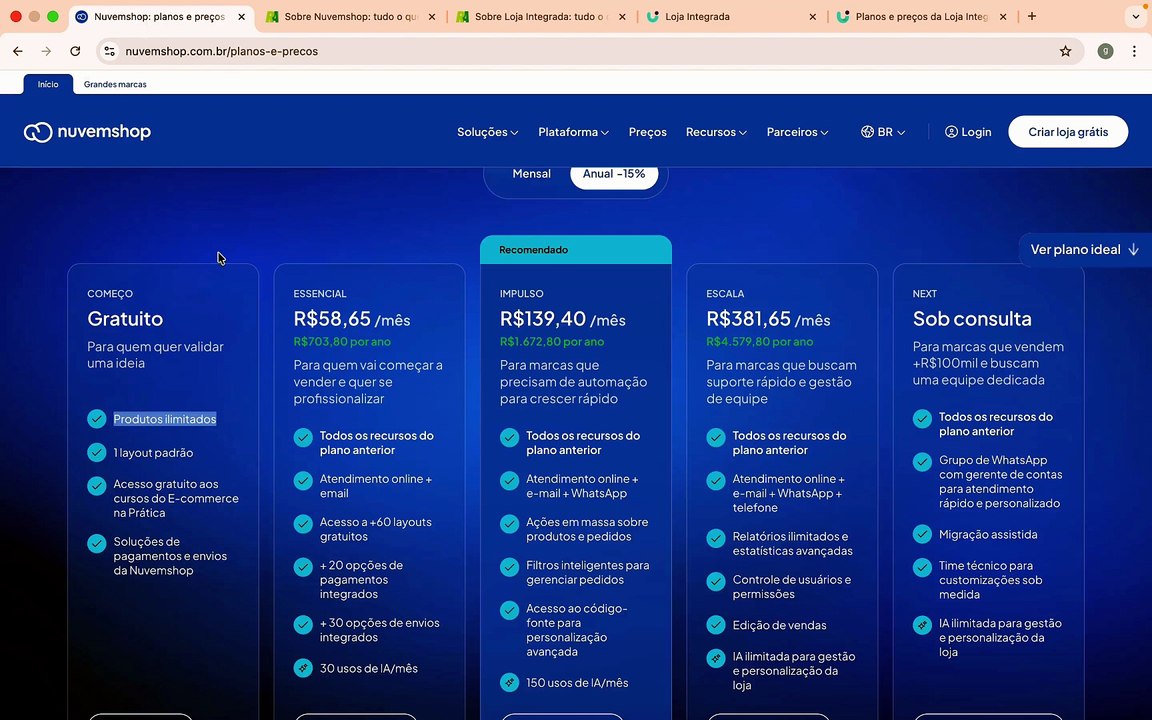Click the Gratuito plan title
This screenshot has height=720, width=1152.
(x=125, y=319)
